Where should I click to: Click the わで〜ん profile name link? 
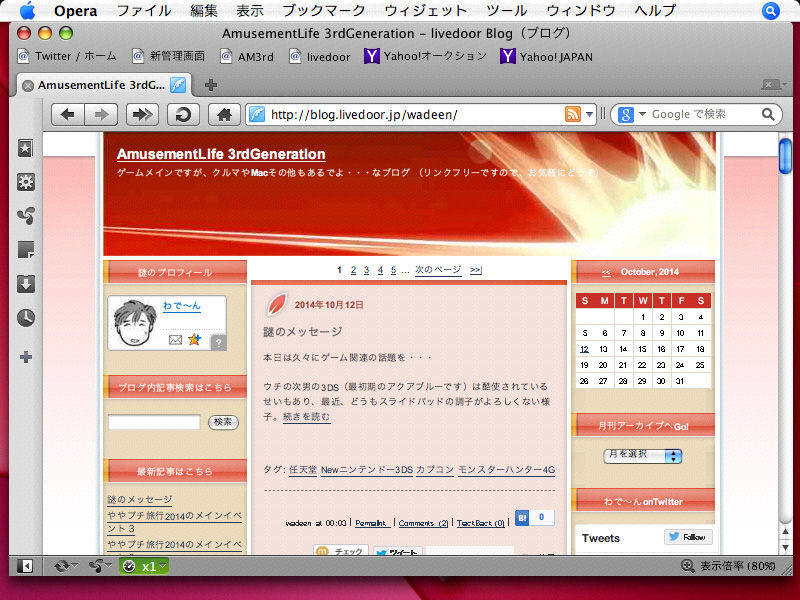click(182, 305)
